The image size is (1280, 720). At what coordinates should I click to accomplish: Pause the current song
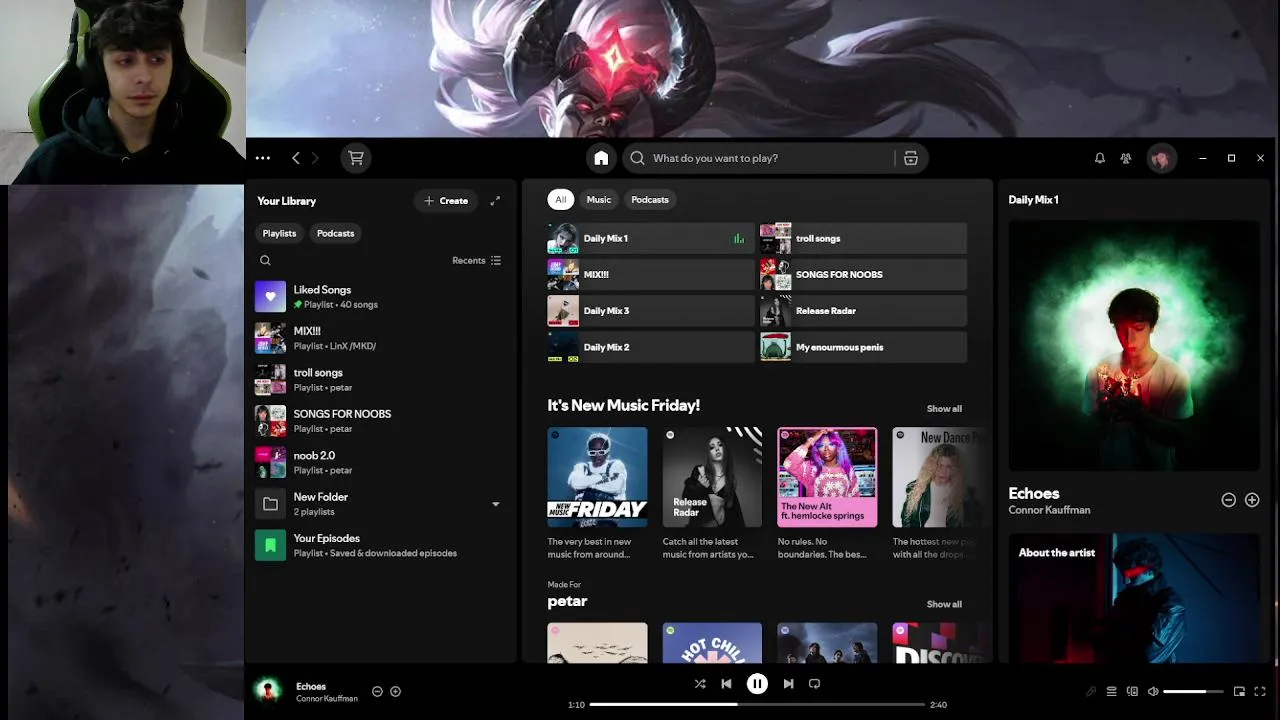(x=757, y=684)
